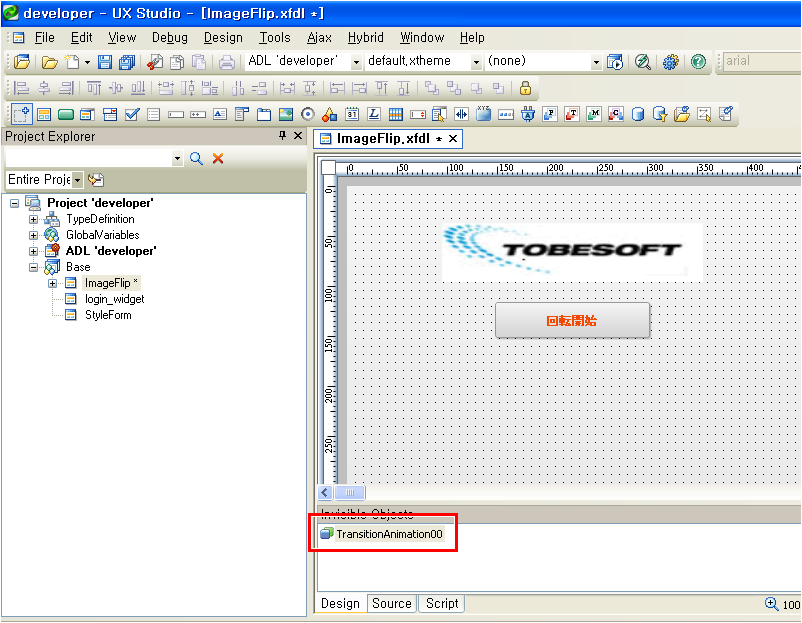Select the Grid component tool
The image size is (802, 623).
[395, 115]
